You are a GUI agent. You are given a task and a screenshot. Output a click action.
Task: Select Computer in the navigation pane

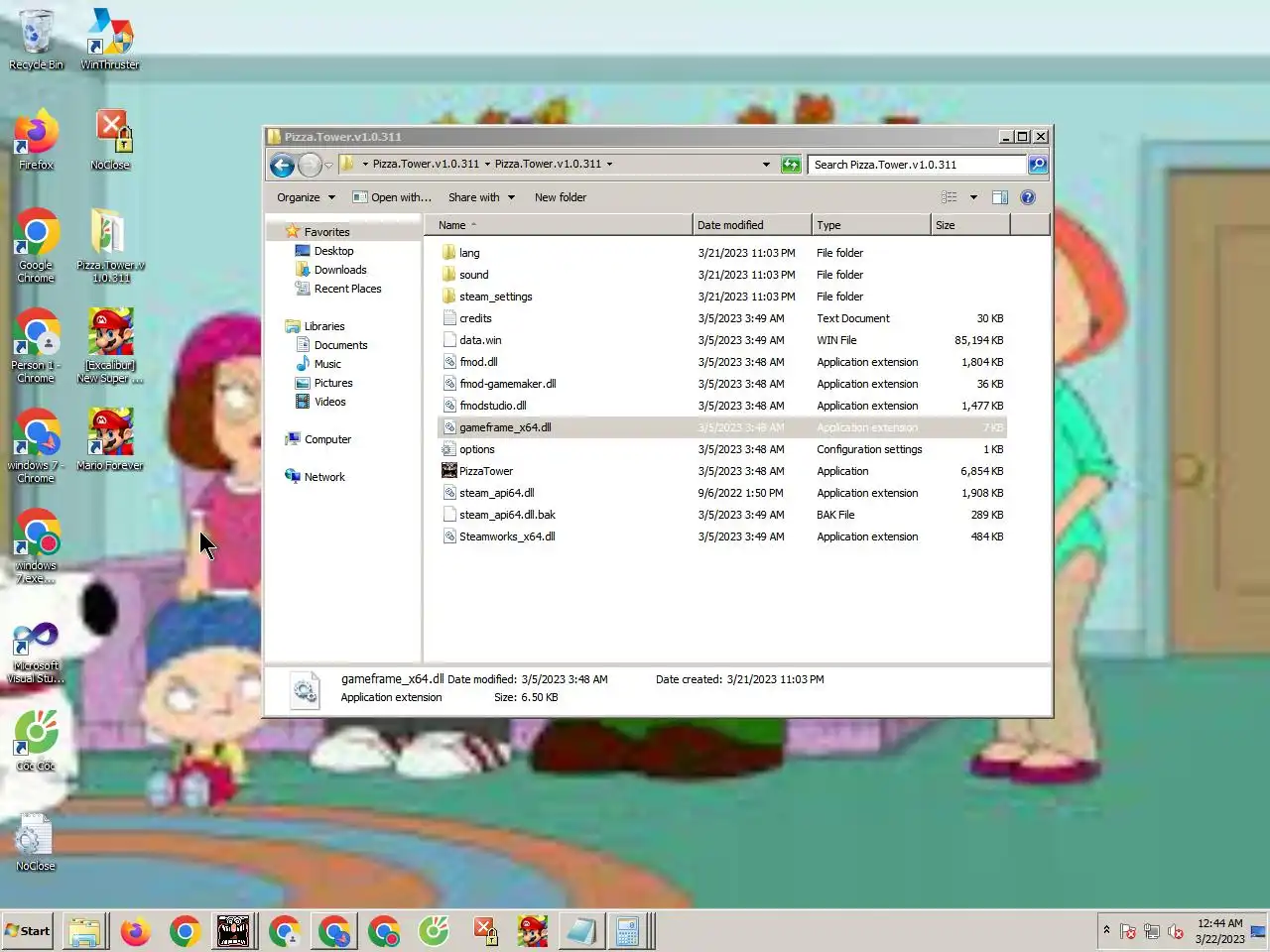(327, 439)
